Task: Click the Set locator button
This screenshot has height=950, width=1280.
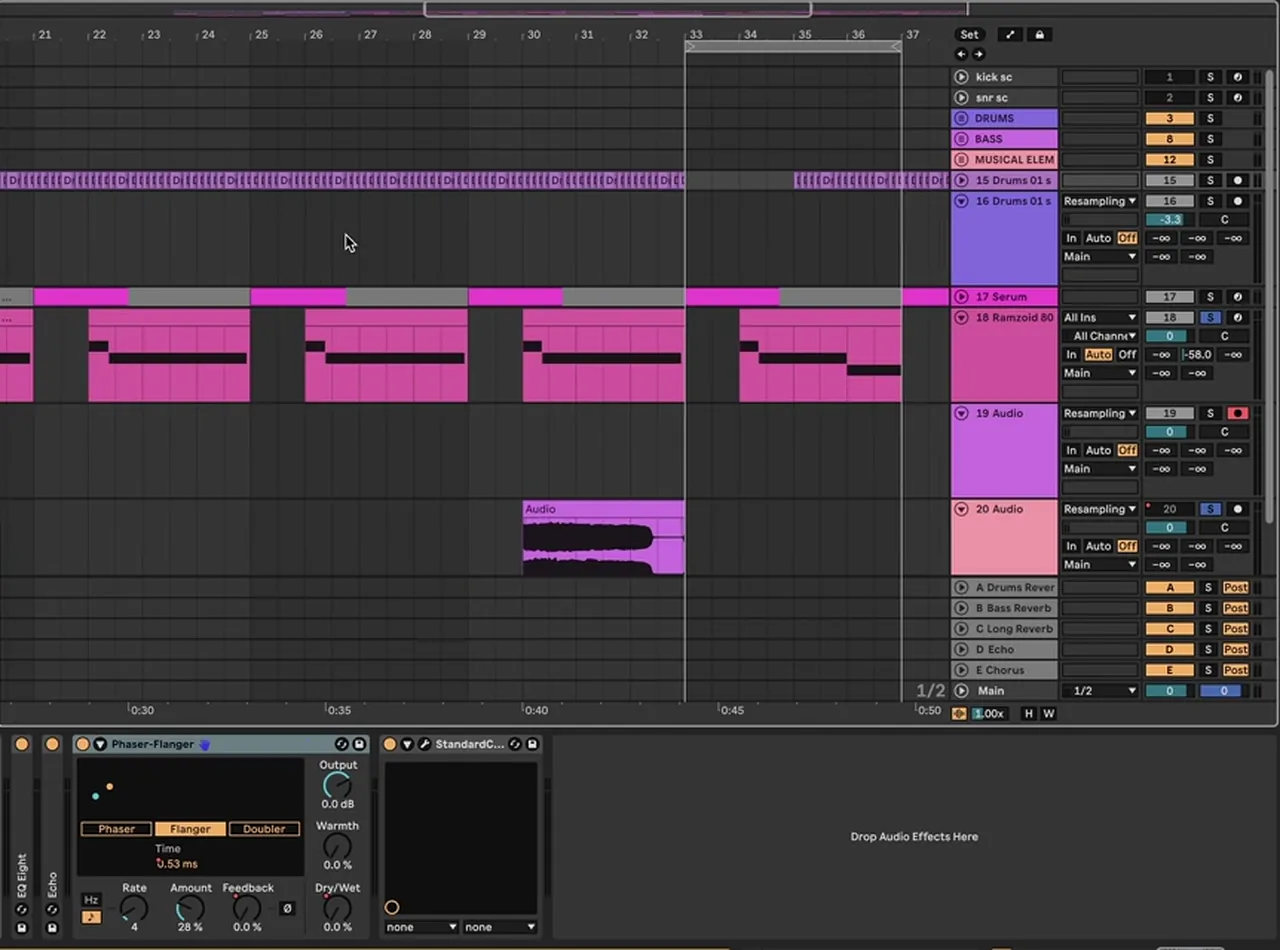Action: coord(969,35)
